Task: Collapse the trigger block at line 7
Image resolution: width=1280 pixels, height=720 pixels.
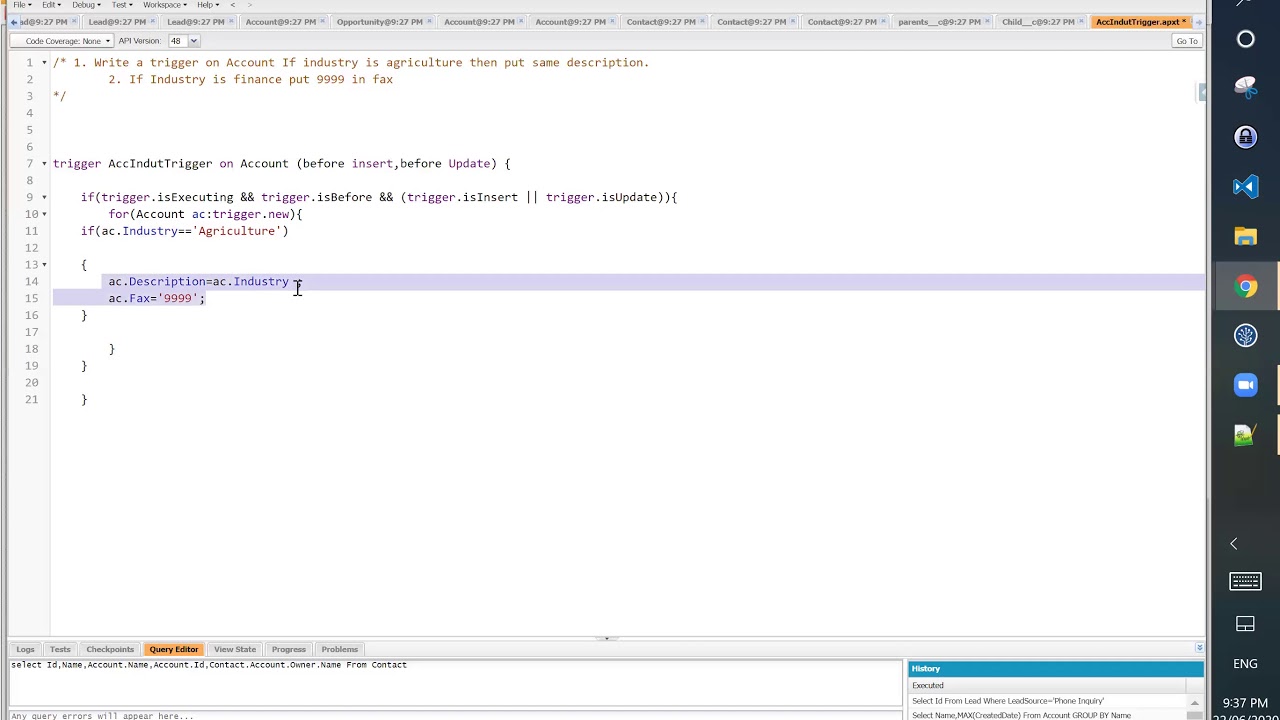Action: 44,164
